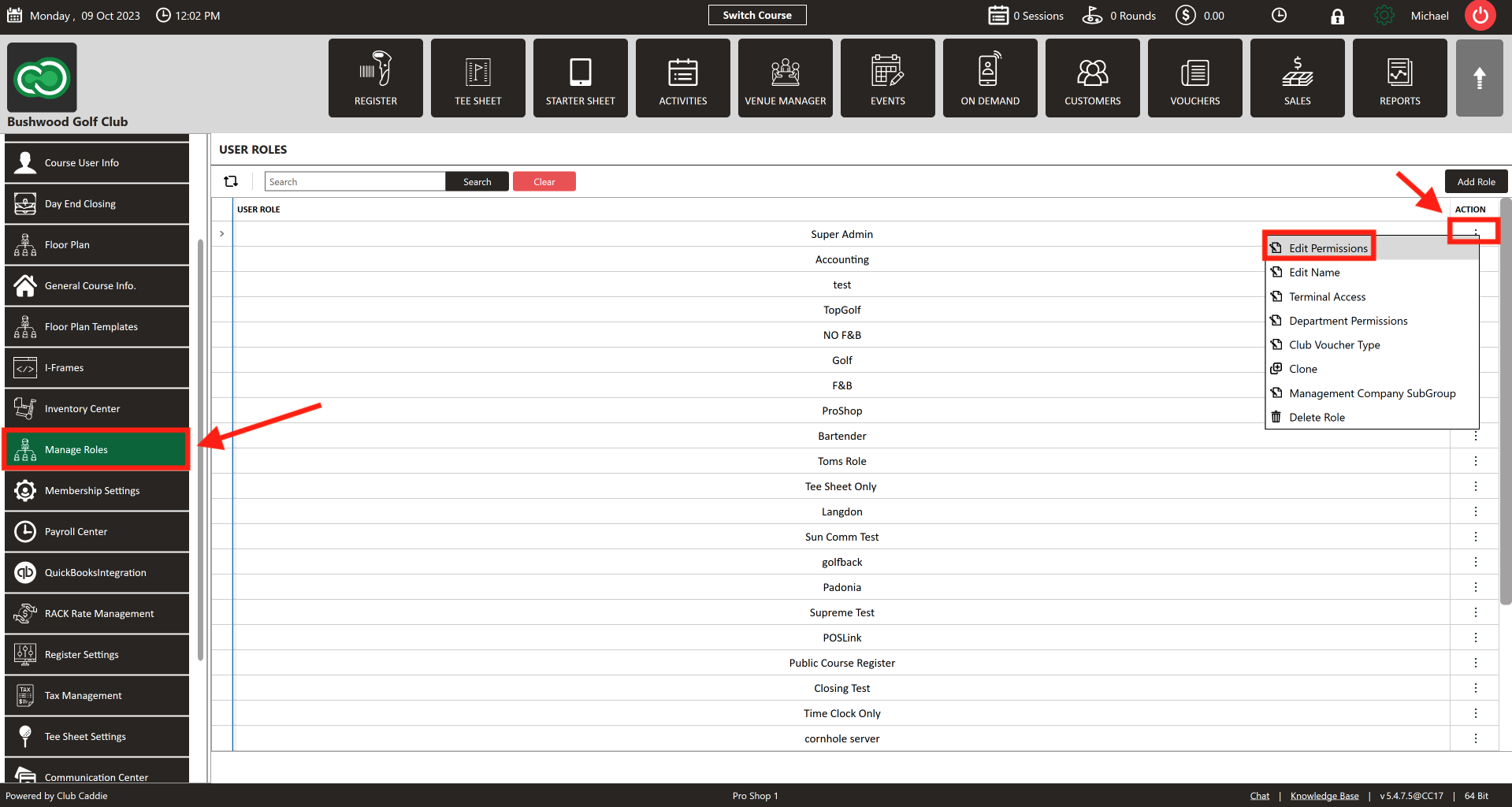Choose Department Permissions menu entry
This screenshot has width=1512, height=807.
tap(1372, 321)
